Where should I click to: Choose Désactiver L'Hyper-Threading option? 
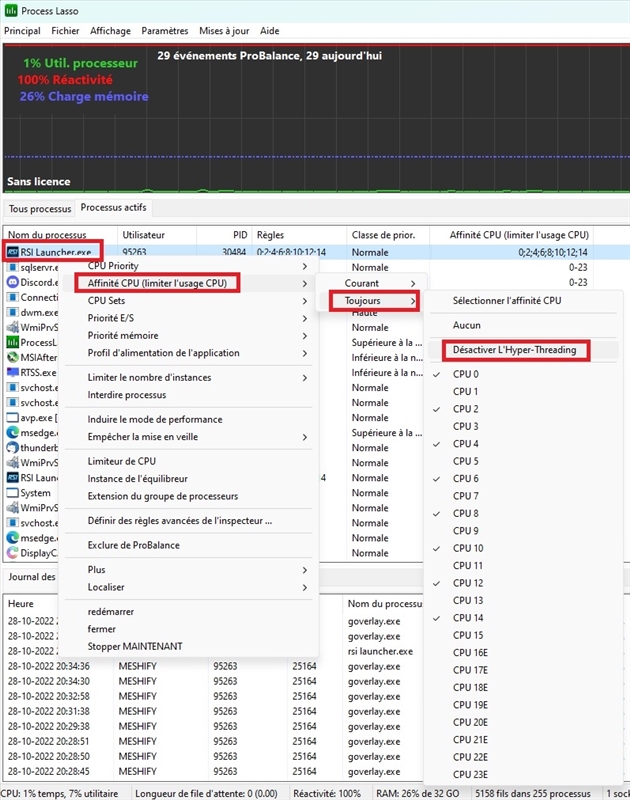tap(514, 350)
